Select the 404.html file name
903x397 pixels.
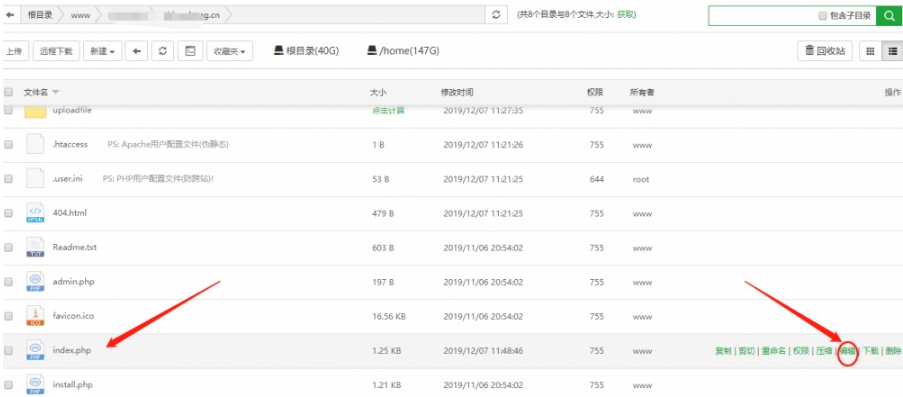[70, 213]
